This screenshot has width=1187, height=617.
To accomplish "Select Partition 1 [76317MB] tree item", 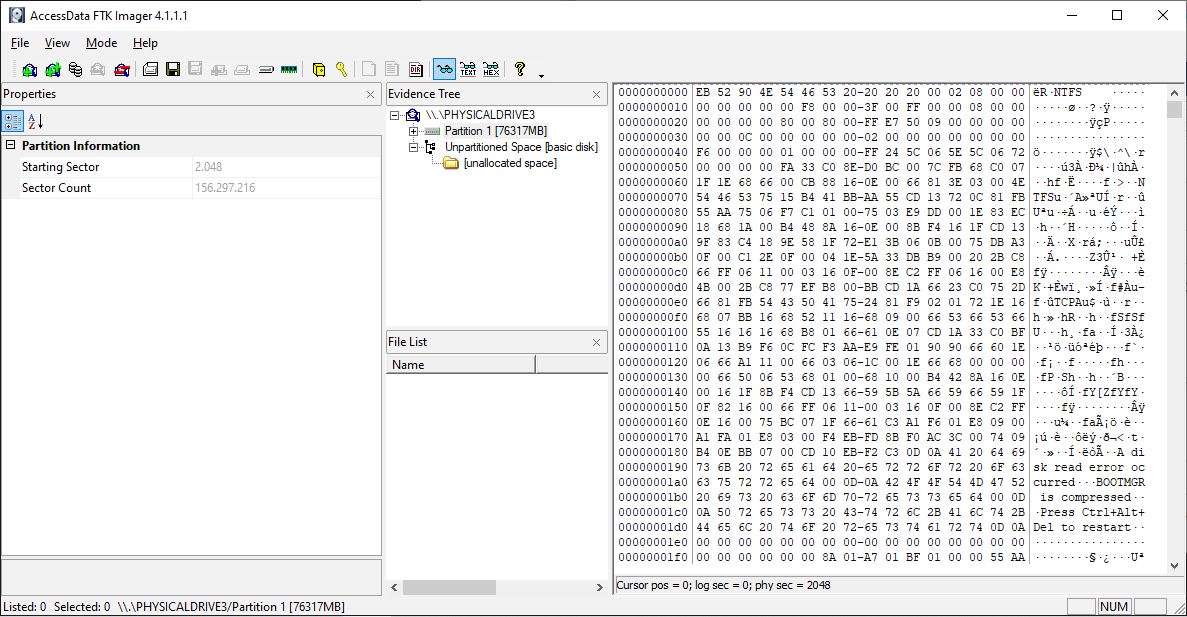I will click(496, 131).
